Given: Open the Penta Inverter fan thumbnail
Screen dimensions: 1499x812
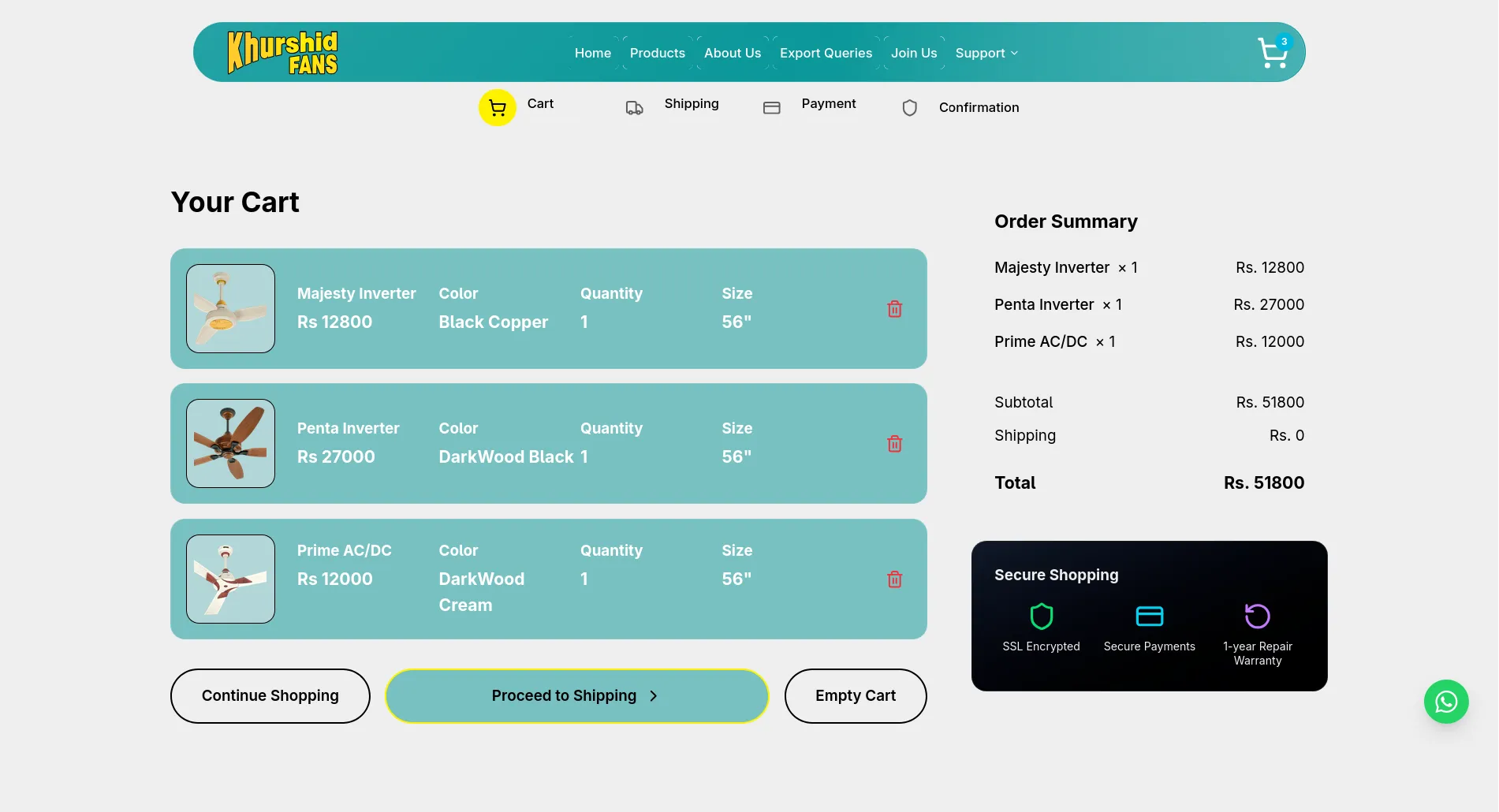Looking at the screenshot, I should click(x=230, y=443).
